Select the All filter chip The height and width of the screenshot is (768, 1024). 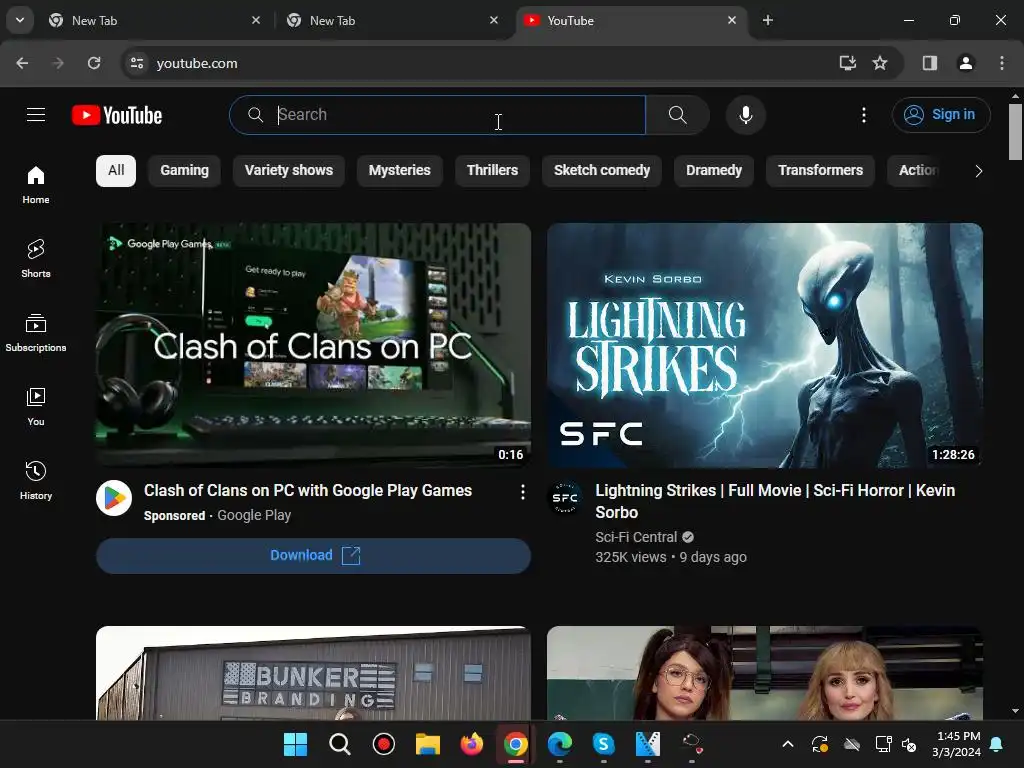116,170
